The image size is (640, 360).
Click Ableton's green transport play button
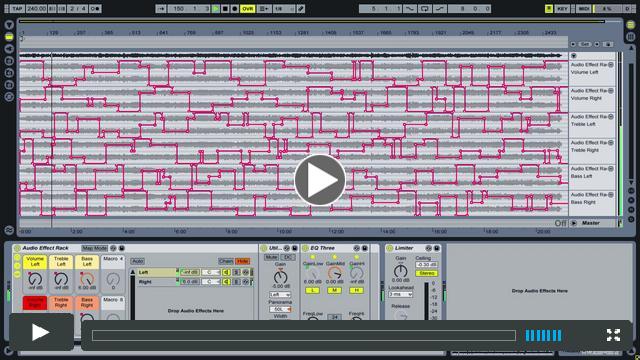[216, 9]
